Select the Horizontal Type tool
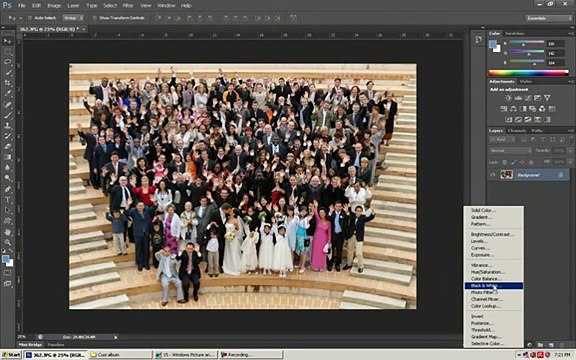576x360 pixels. (x=7, y=200)
